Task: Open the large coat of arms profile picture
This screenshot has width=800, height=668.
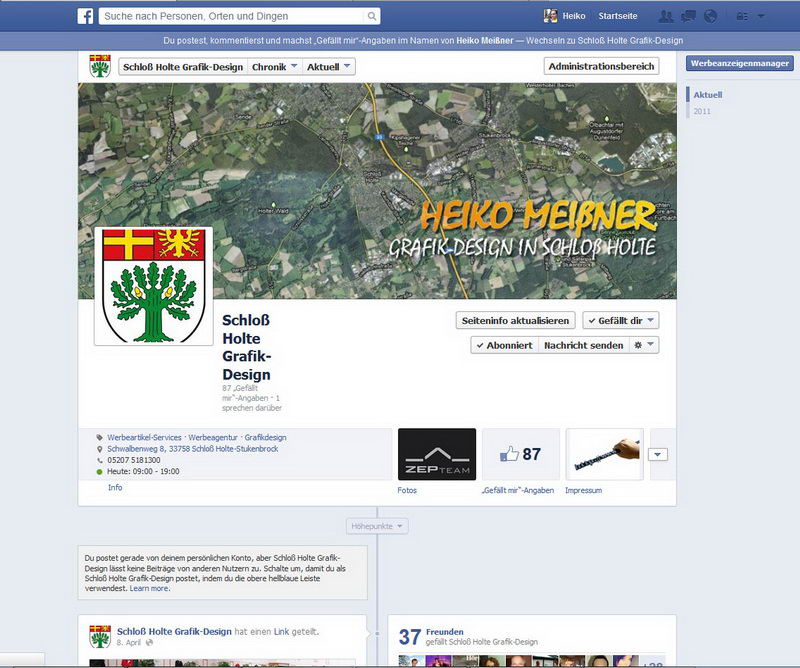Action: [154, 286]
